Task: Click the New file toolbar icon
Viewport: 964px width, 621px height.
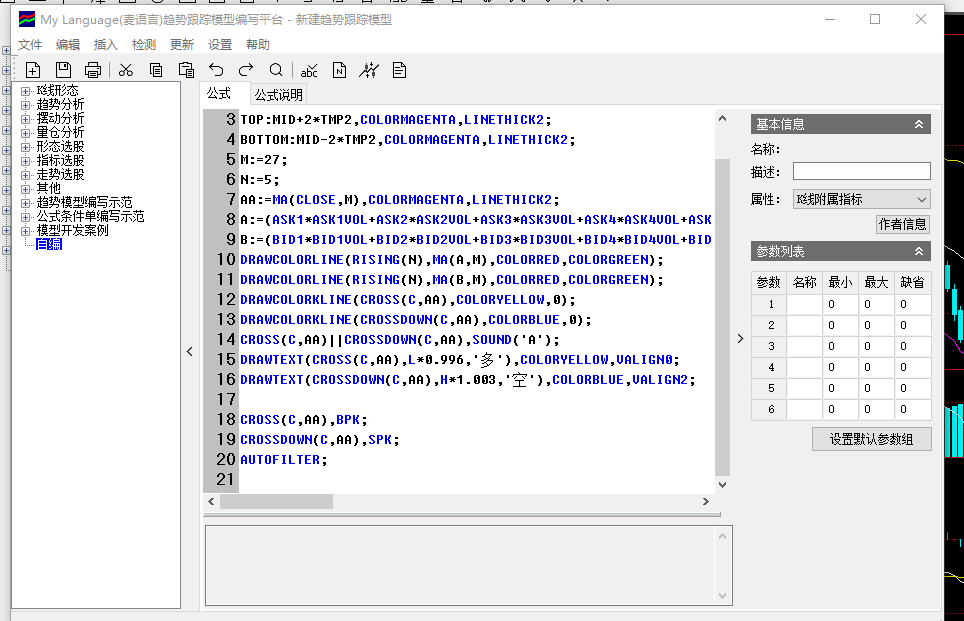Action: pyautogui.click(x=33, y=70)
